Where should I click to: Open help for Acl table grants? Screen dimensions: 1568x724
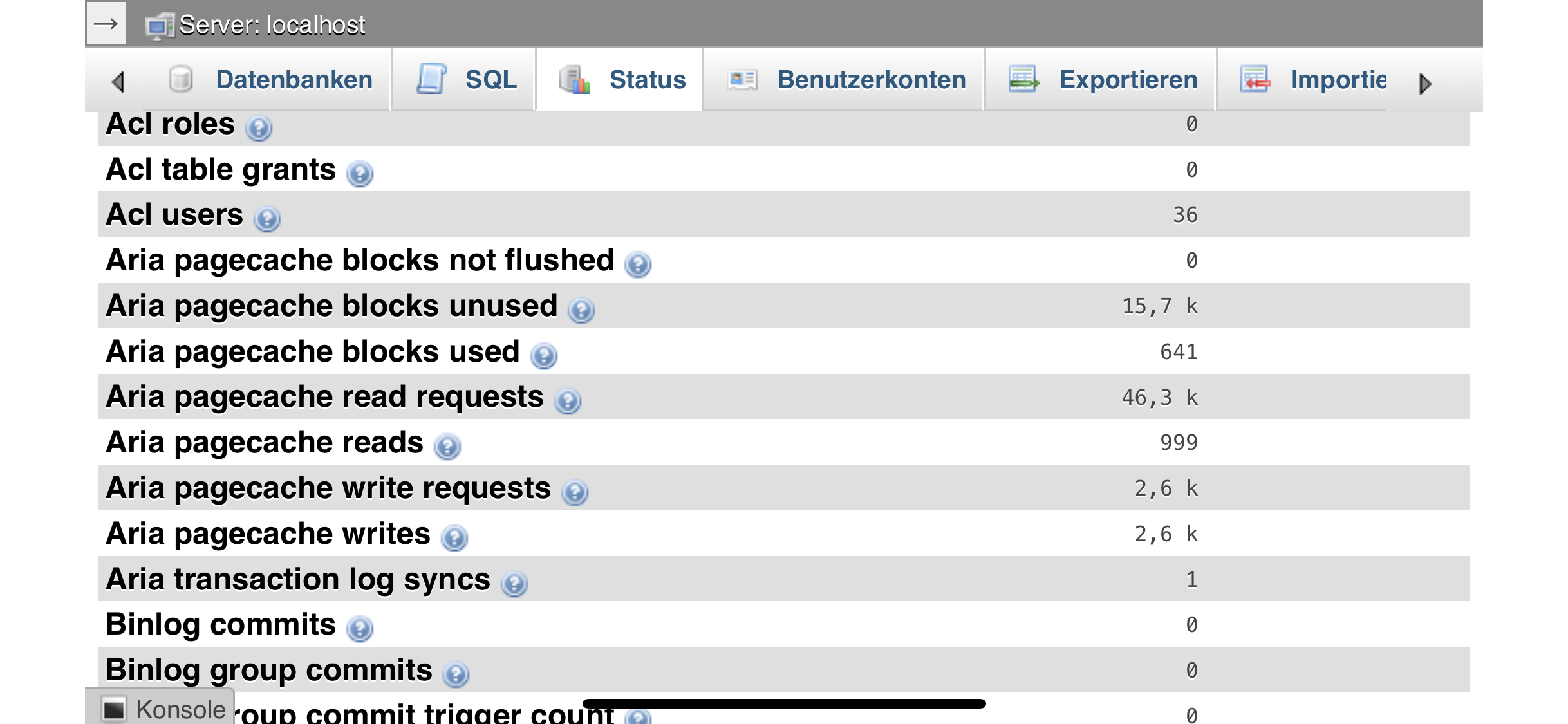360,174
